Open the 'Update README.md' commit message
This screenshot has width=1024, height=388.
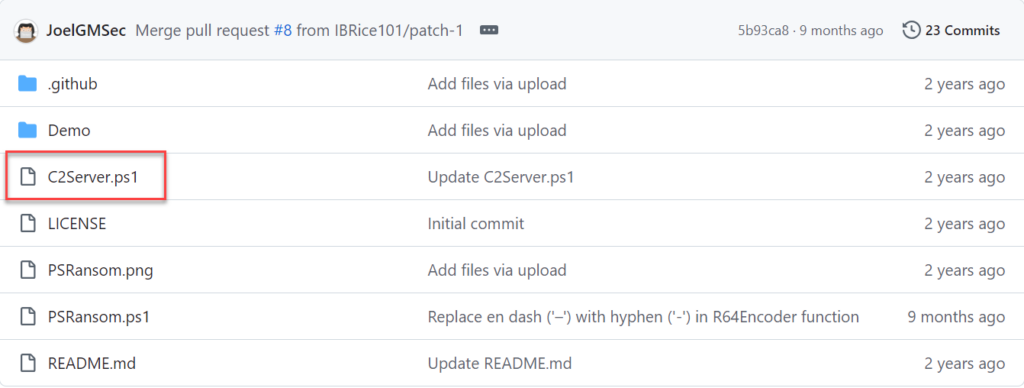point(500,364)
